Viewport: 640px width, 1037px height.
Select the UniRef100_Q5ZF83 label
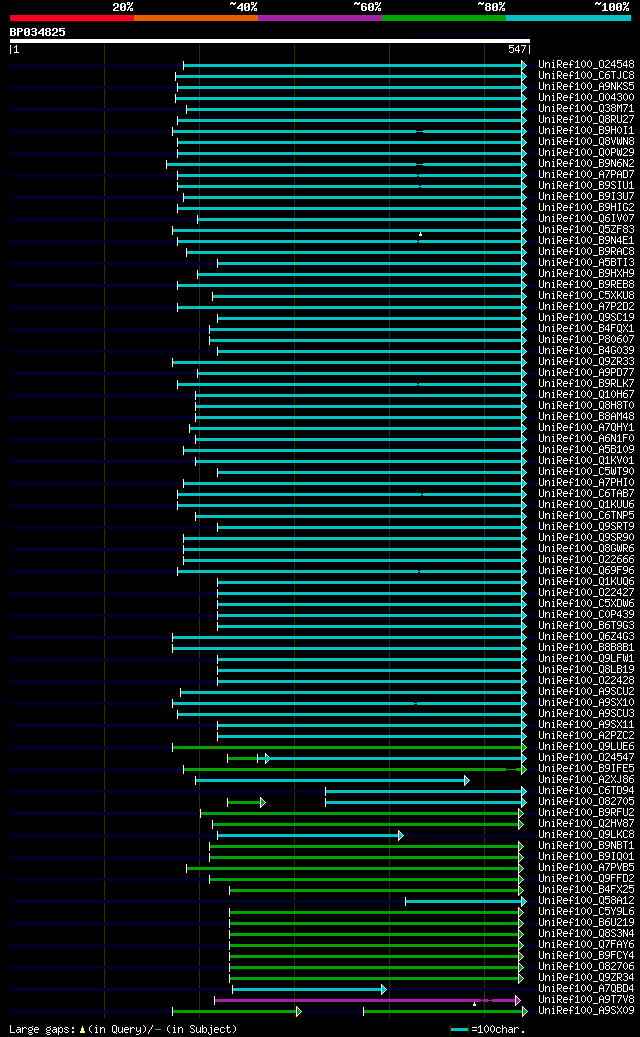[x=586, y=230]
